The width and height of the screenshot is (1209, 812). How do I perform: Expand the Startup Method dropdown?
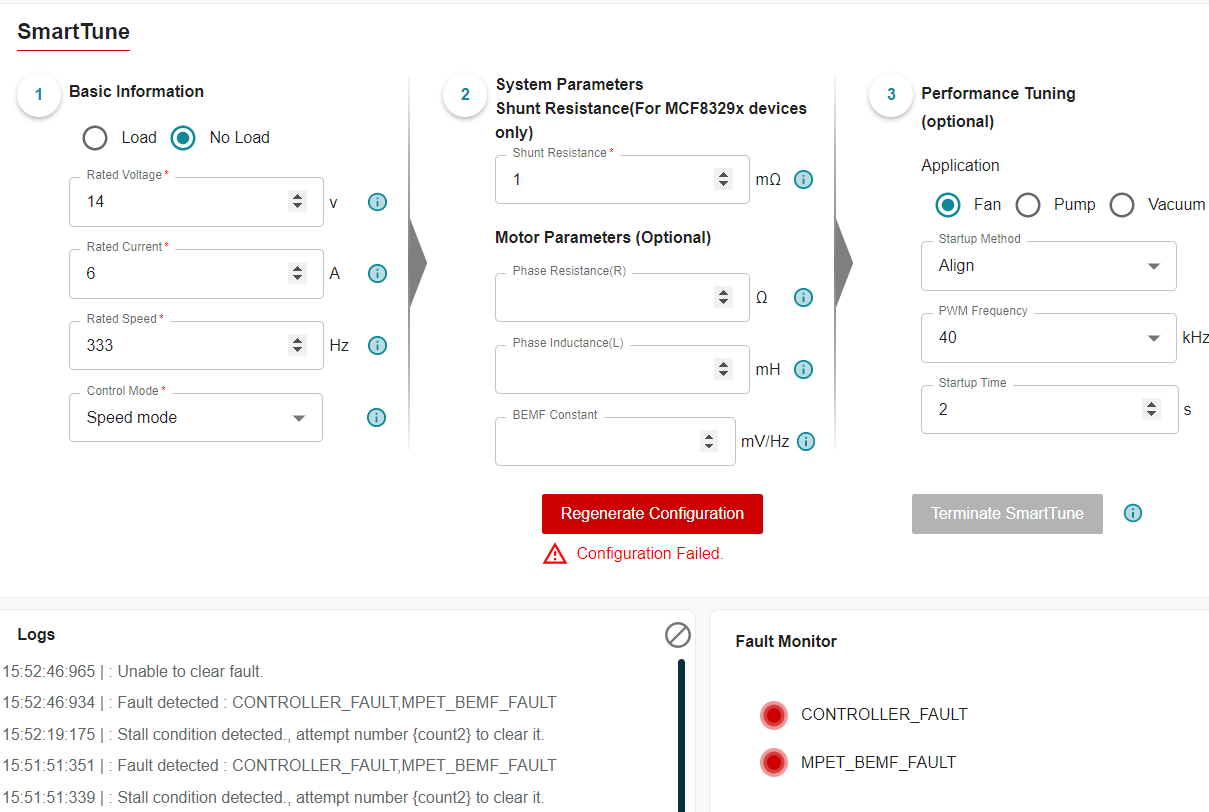pos(1049,266)
